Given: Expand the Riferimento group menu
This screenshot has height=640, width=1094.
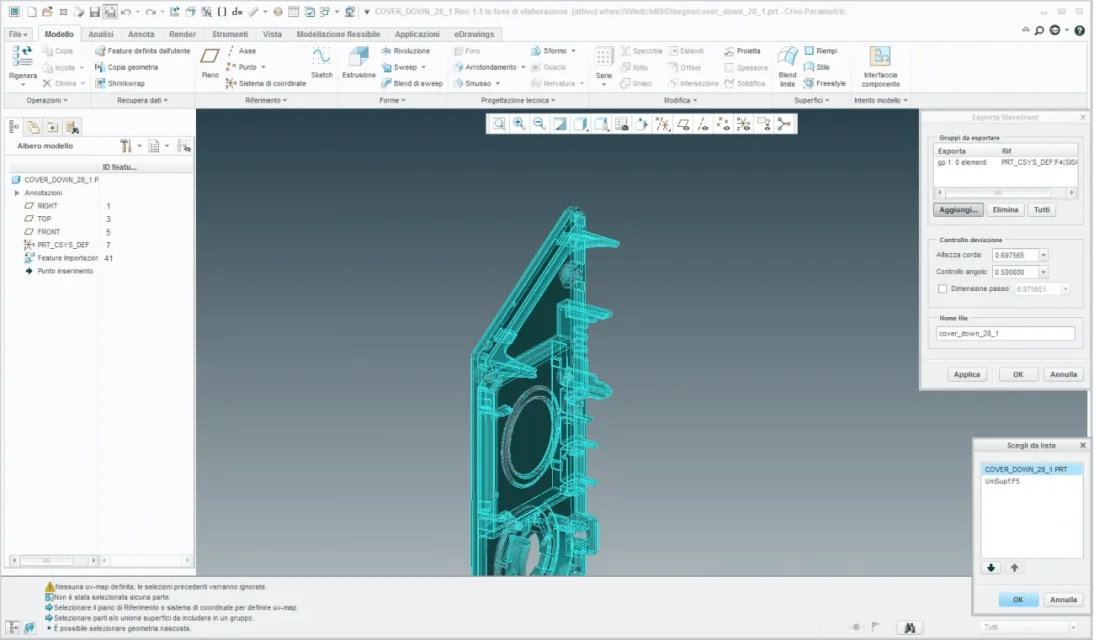Looking at the screenshot, I should (x=266, y=101).
